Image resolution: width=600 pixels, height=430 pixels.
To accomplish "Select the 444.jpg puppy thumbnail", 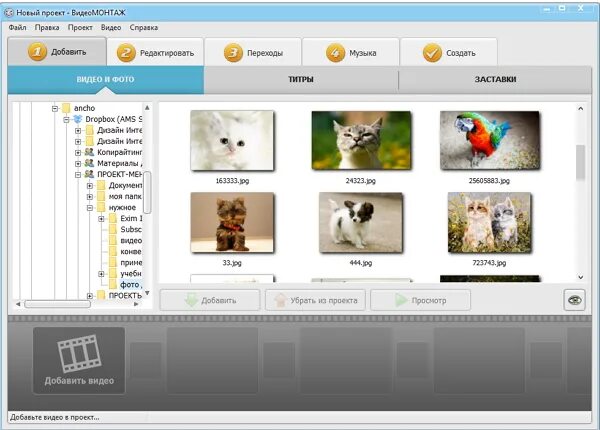I will (x=361, y=223).
